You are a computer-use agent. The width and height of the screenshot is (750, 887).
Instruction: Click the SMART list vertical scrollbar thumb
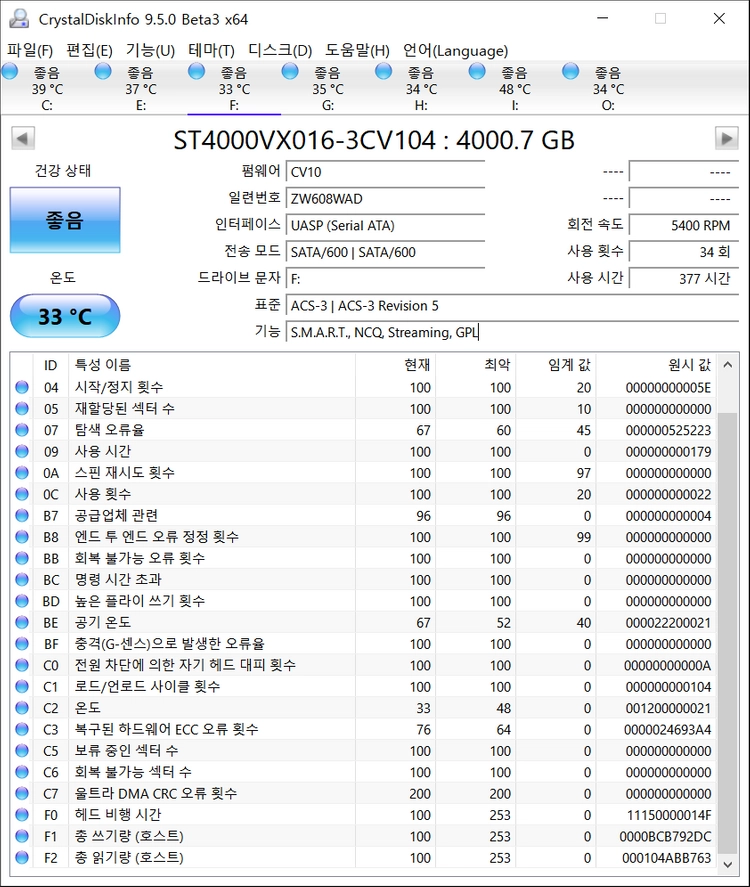point(727,634)
